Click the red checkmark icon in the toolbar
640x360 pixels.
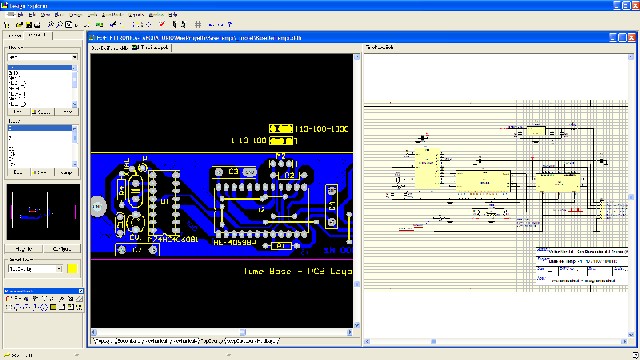click(x=162, y=24)
